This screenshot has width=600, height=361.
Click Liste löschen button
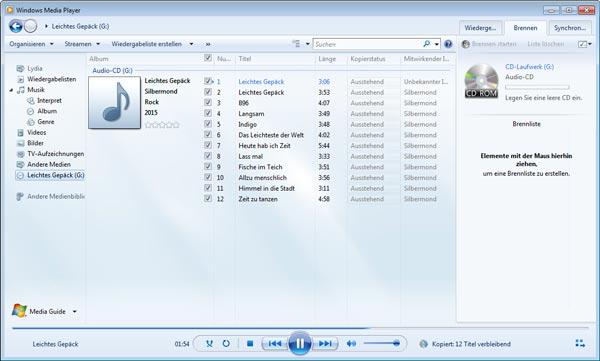(545, 44)
